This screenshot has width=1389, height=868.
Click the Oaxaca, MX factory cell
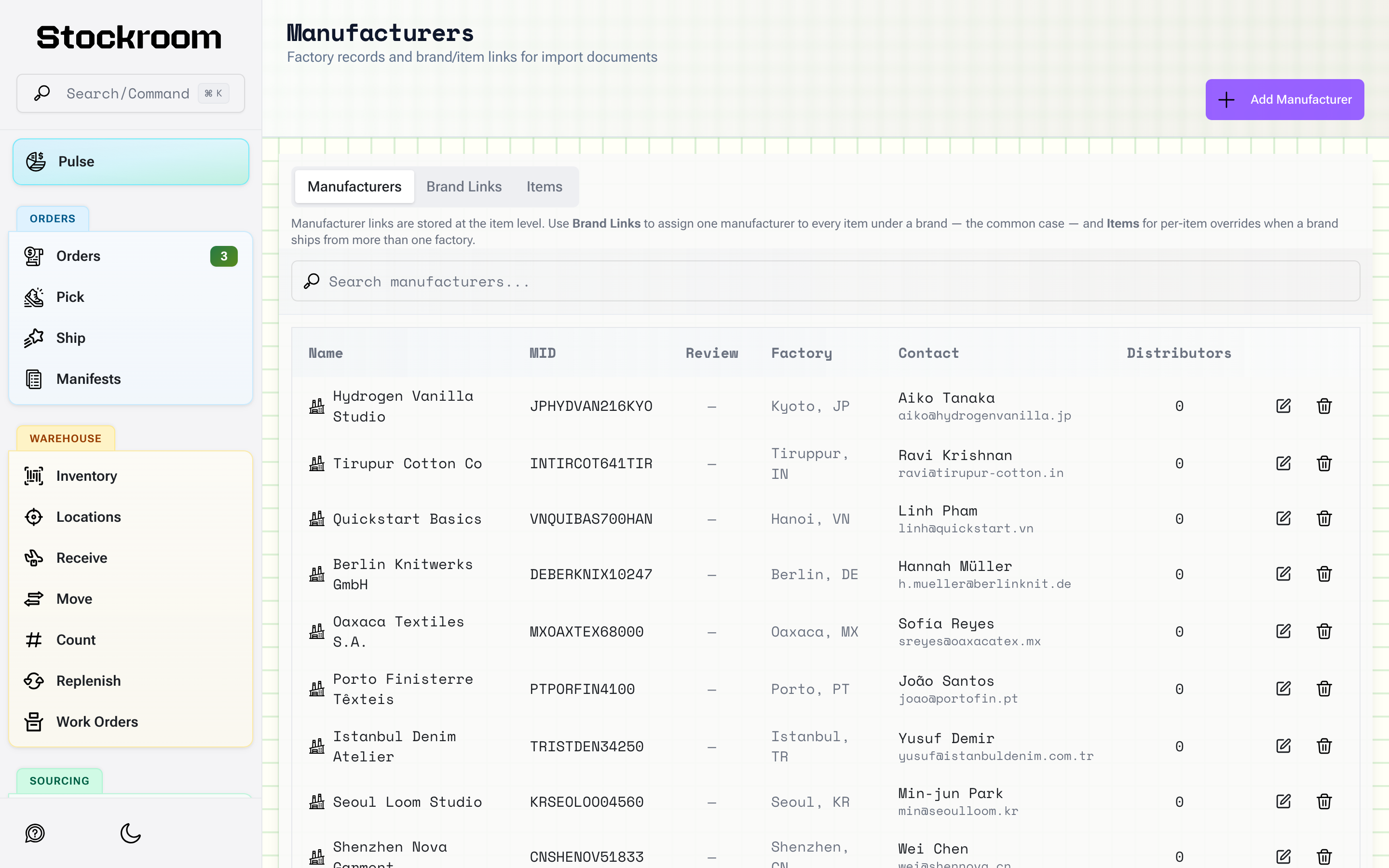815,632
